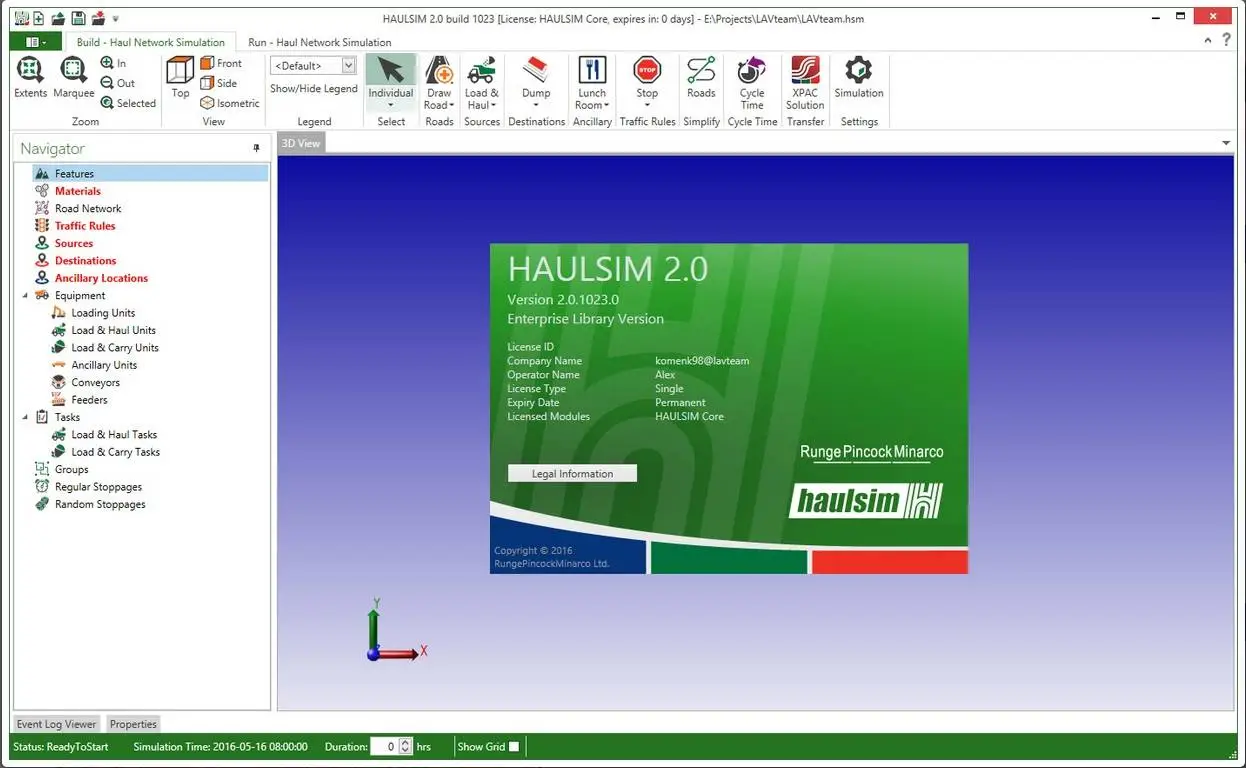Switch to Run - Haul Network Simulation tab
Viewport: 1246px width, 768px height.
319,42
